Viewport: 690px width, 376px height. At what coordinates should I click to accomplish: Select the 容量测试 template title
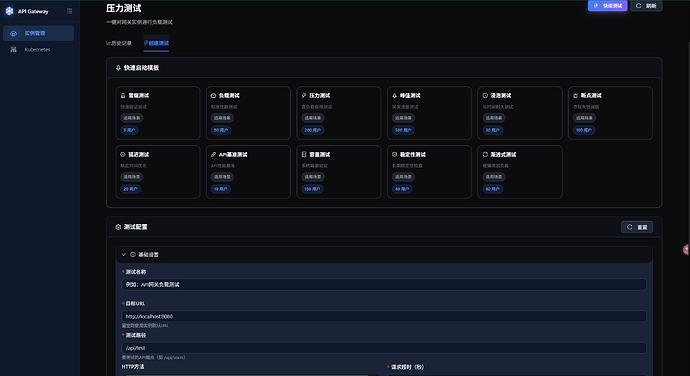(320, 155)
